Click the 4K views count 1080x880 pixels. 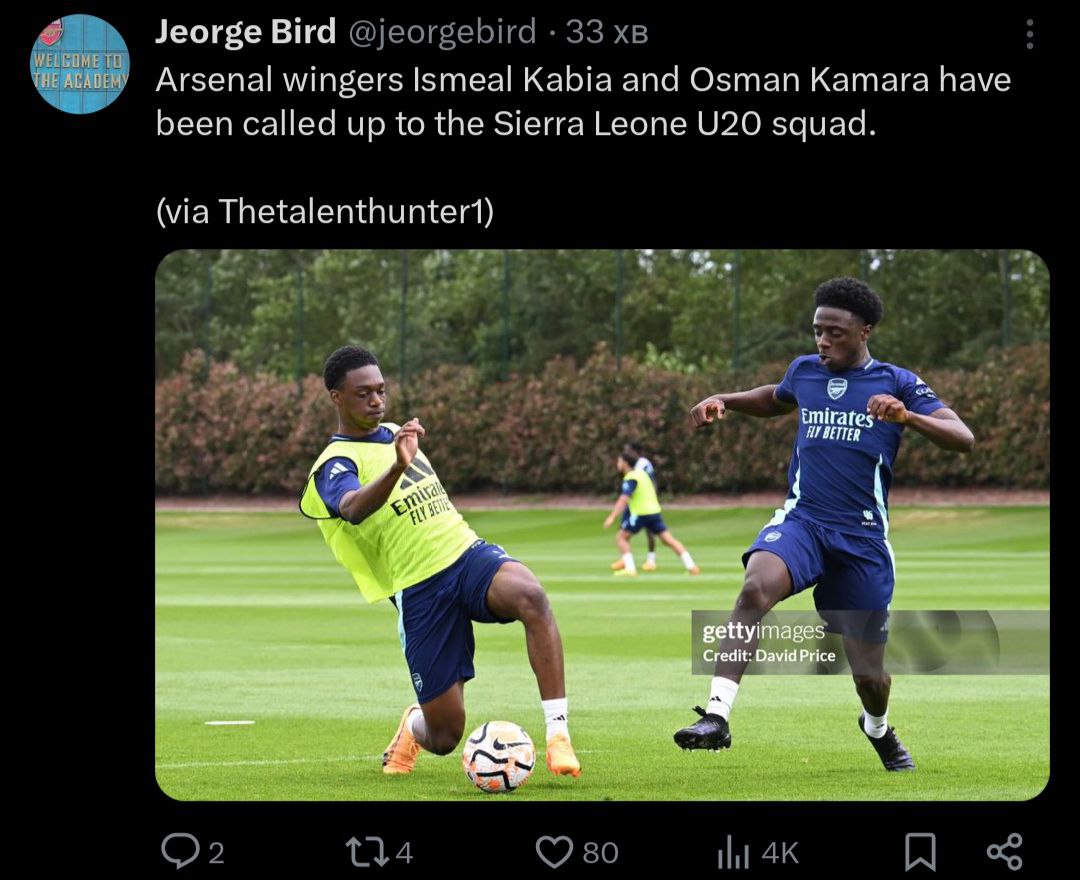tap(780, 853)
